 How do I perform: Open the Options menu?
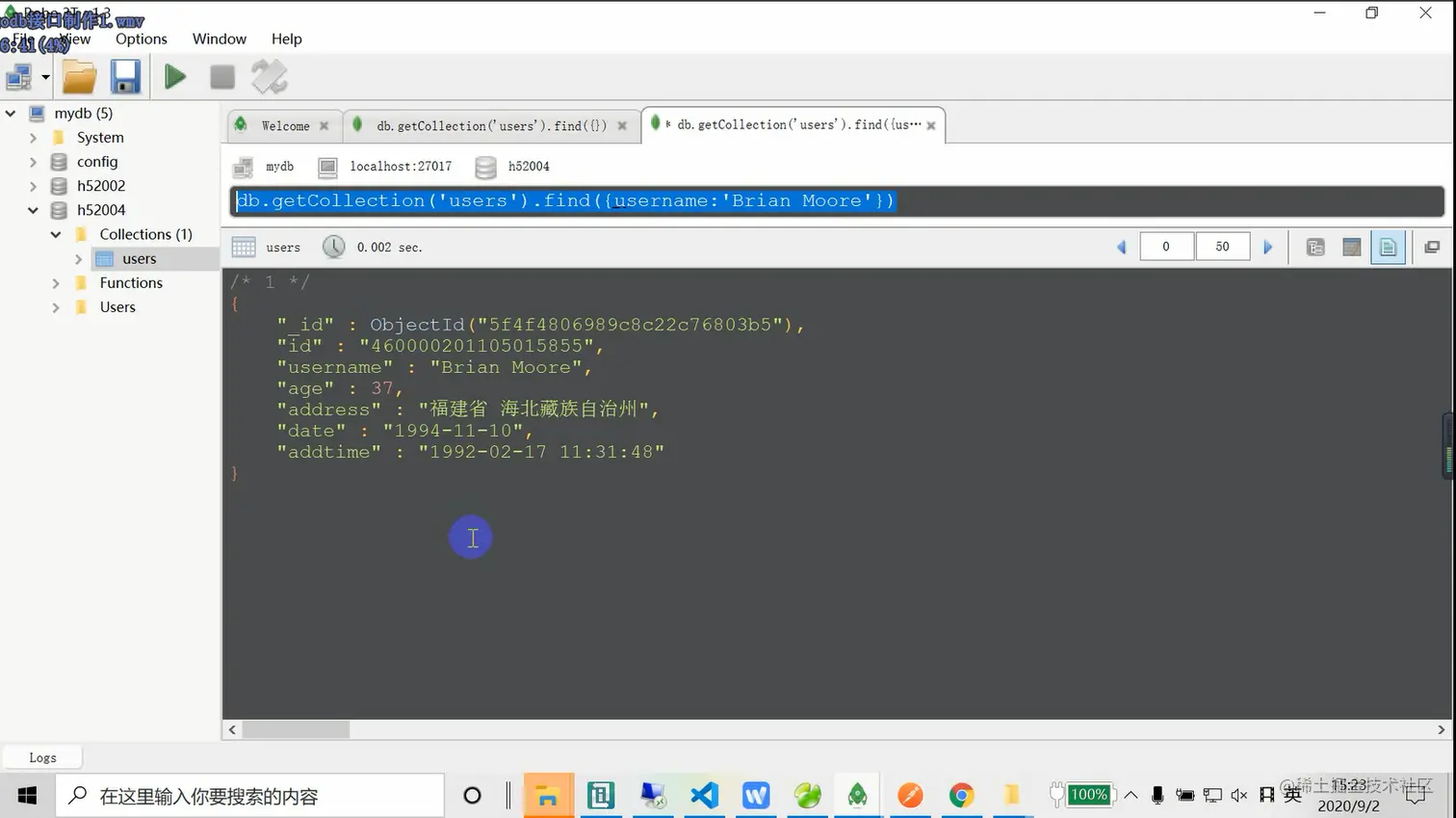pos(142,39)
